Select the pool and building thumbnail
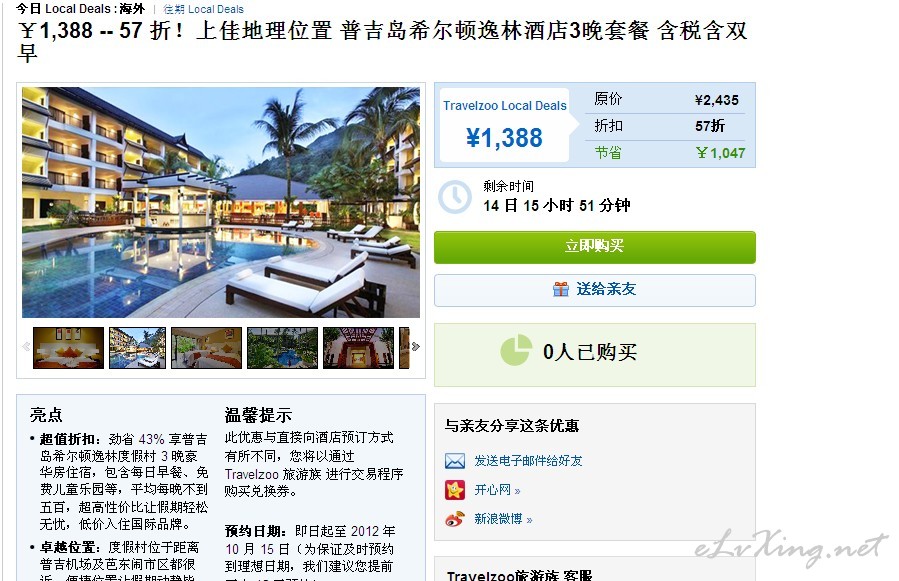Viewport: 899px width, 581px height. tap(138, 348)
